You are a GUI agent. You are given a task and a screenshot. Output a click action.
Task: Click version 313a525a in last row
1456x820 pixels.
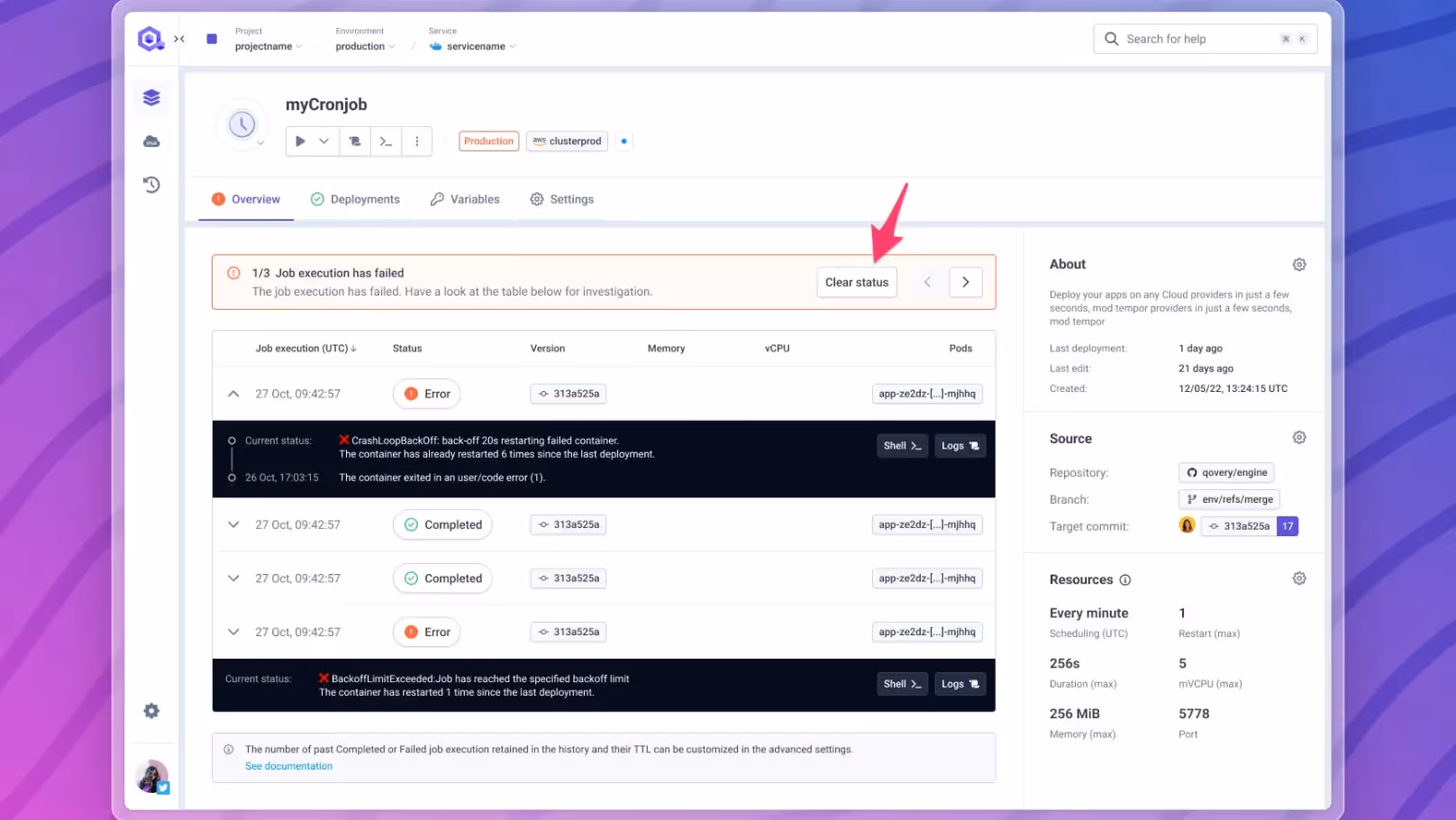coord(569,632)
